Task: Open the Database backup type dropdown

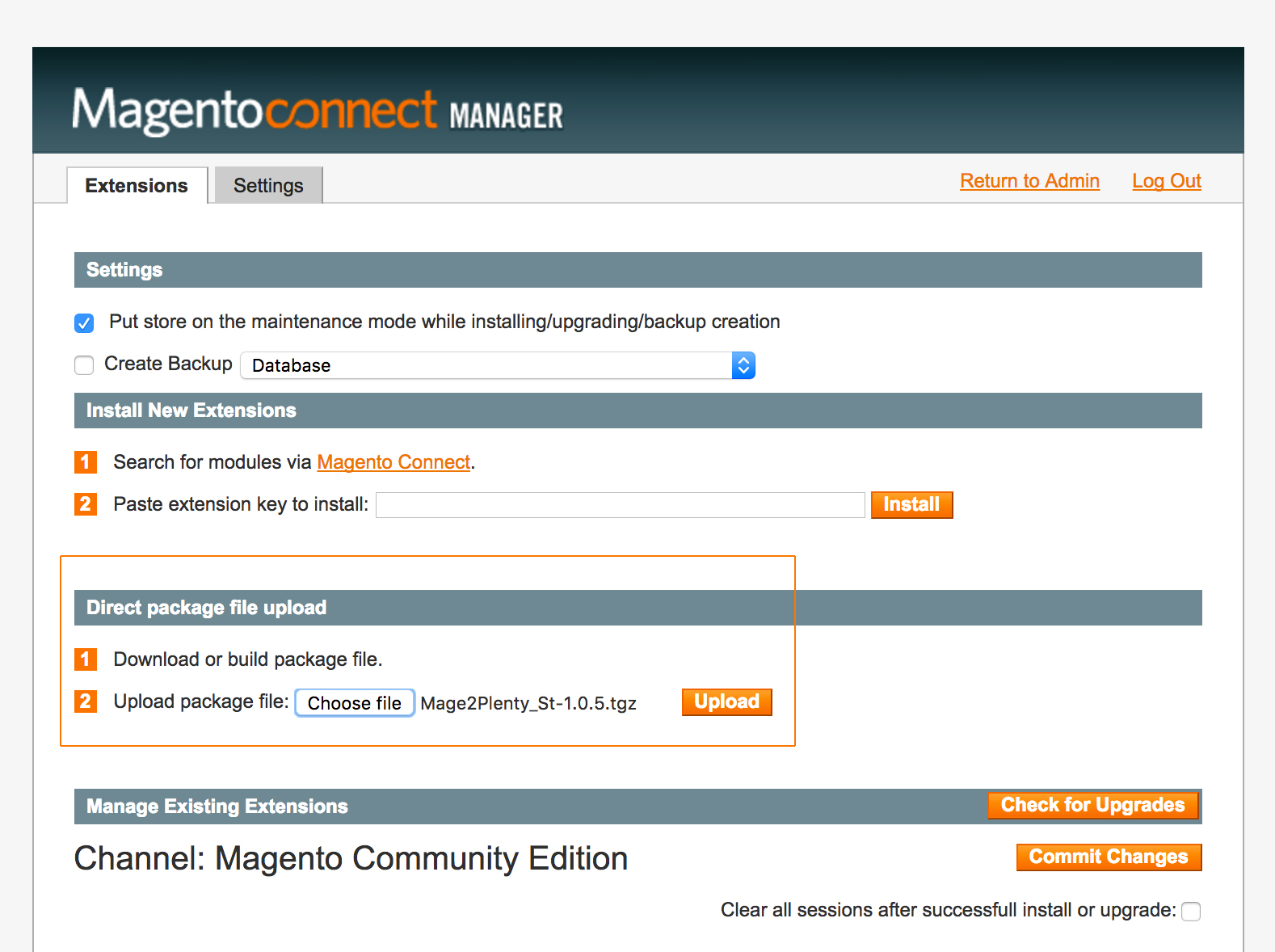Action: [498, 365]
